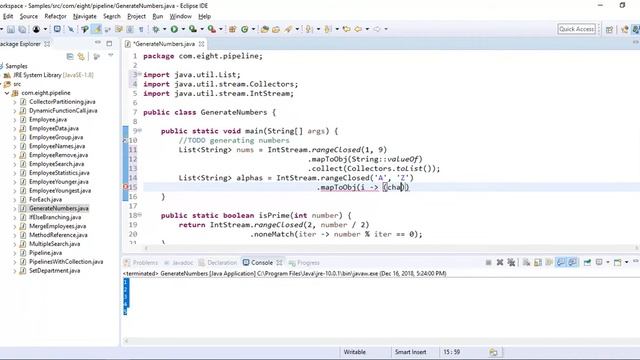Image resolution: width=640 pixels, height=360 pixels.
Task: Click Remove Launch console X icon
Action: click(x=500, y=262)
